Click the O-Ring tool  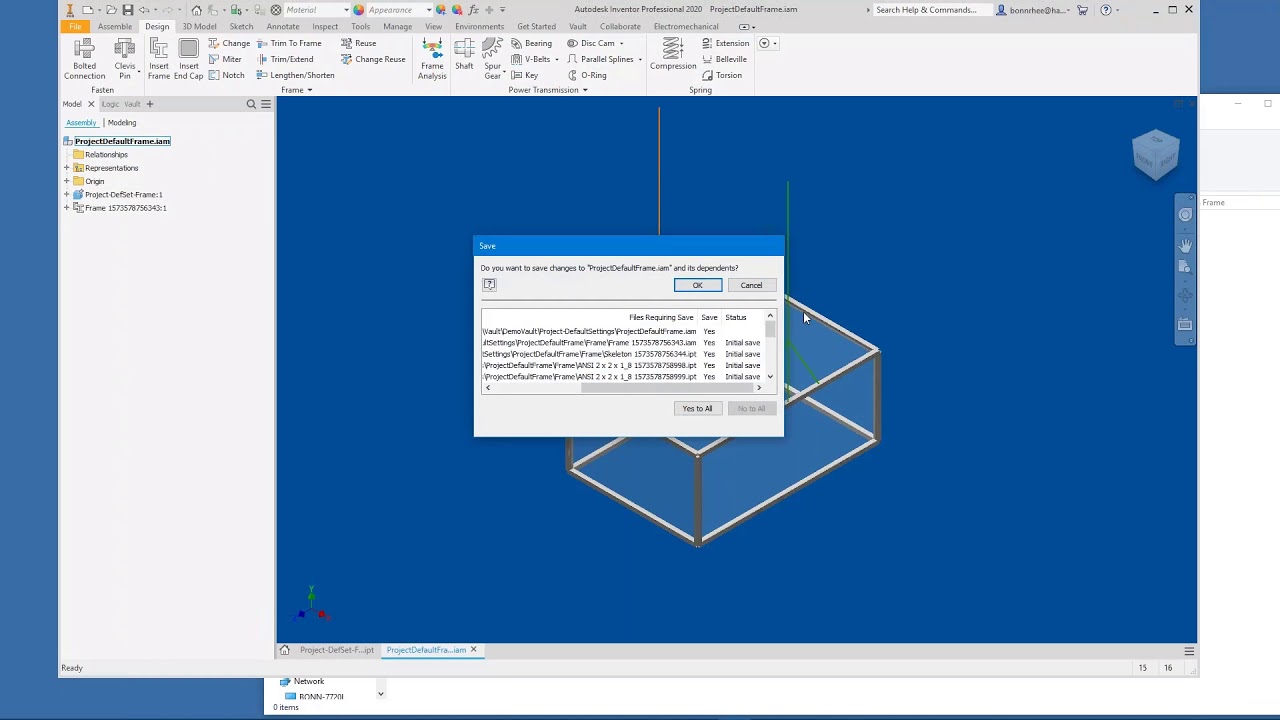(x=587, y=75)
